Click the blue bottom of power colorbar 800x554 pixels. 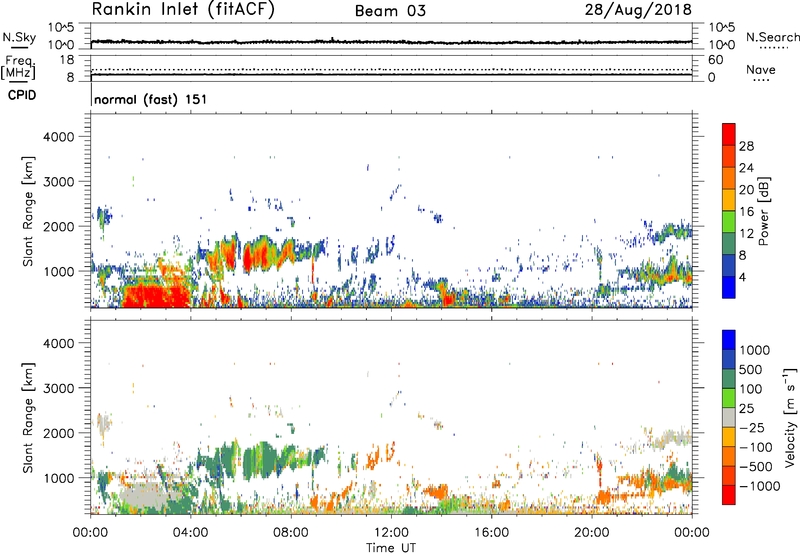tap(729, 287)
